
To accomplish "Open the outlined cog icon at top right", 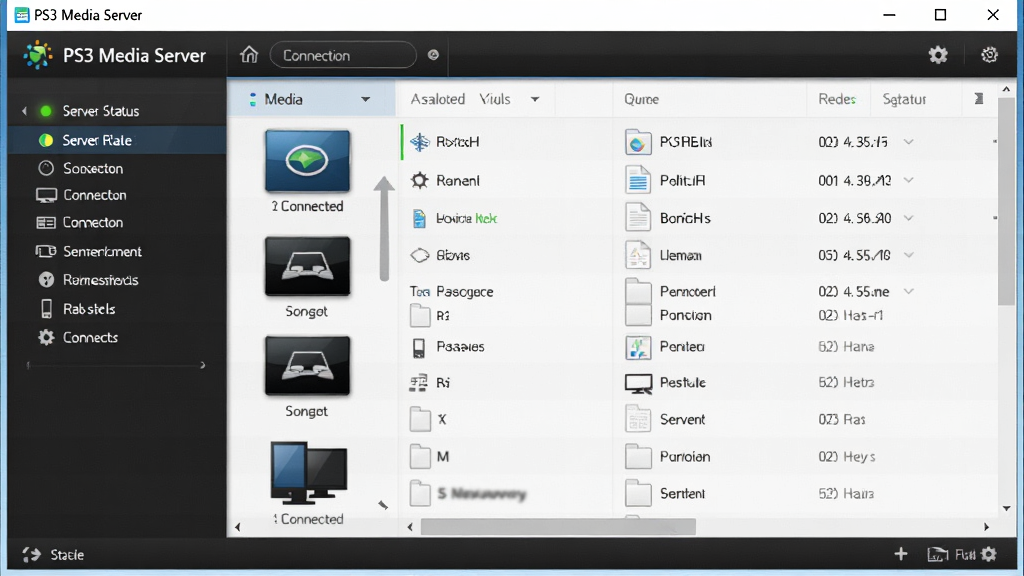I will (989, 55).
